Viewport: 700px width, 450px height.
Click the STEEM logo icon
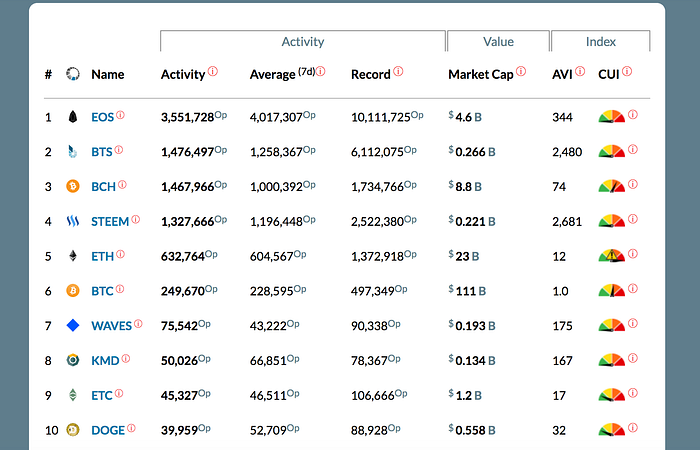coord(73,221)
